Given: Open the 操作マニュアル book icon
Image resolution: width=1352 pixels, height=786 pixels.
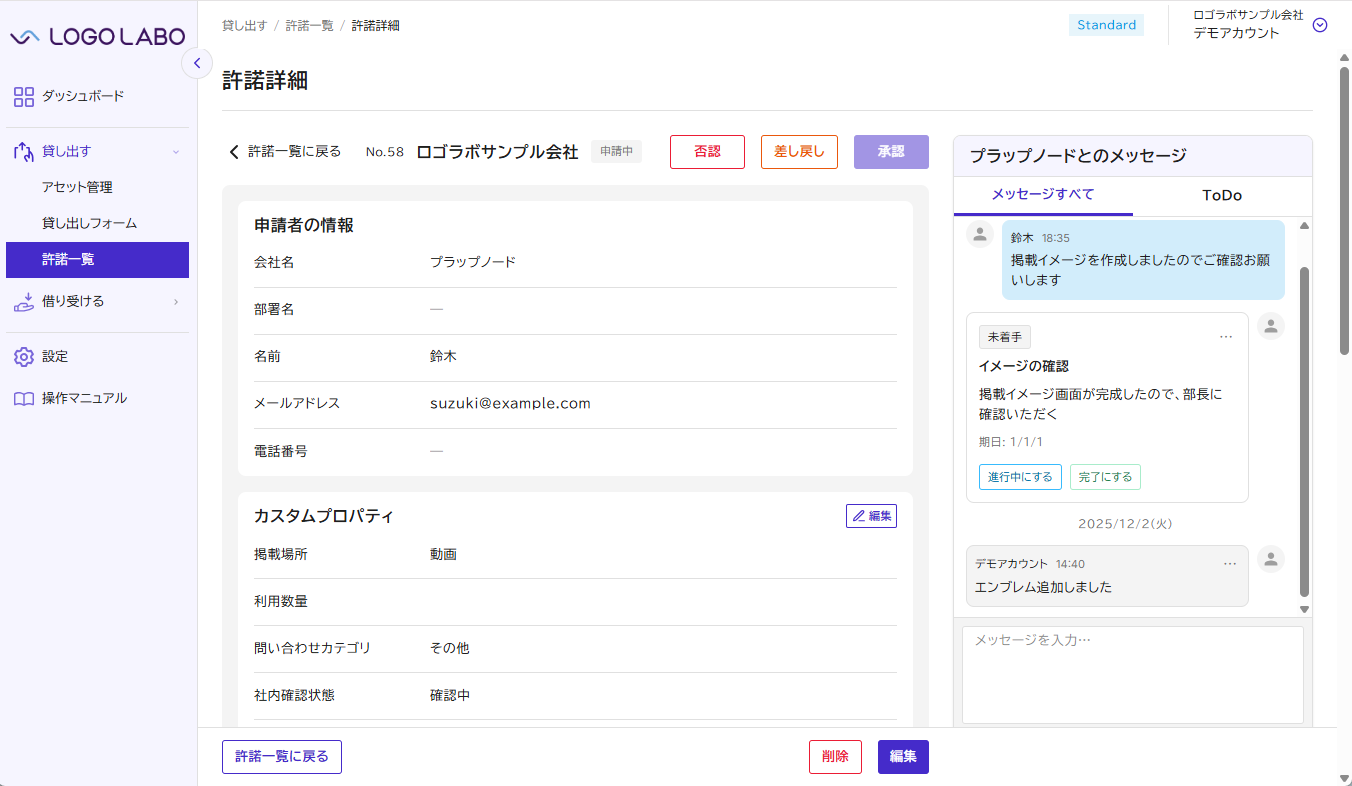Looking at the screenshot, I should [24, 398].
